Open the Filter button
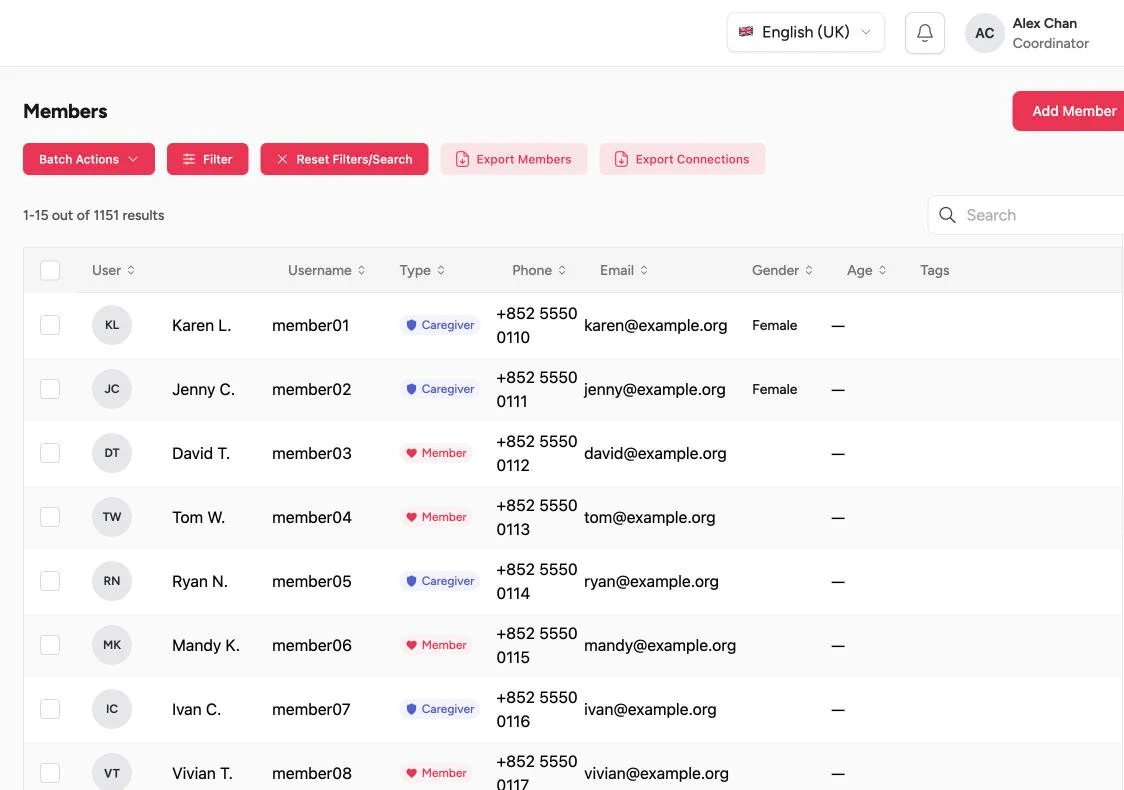The width and height of the screenshot is (1124, 790). 208,159
